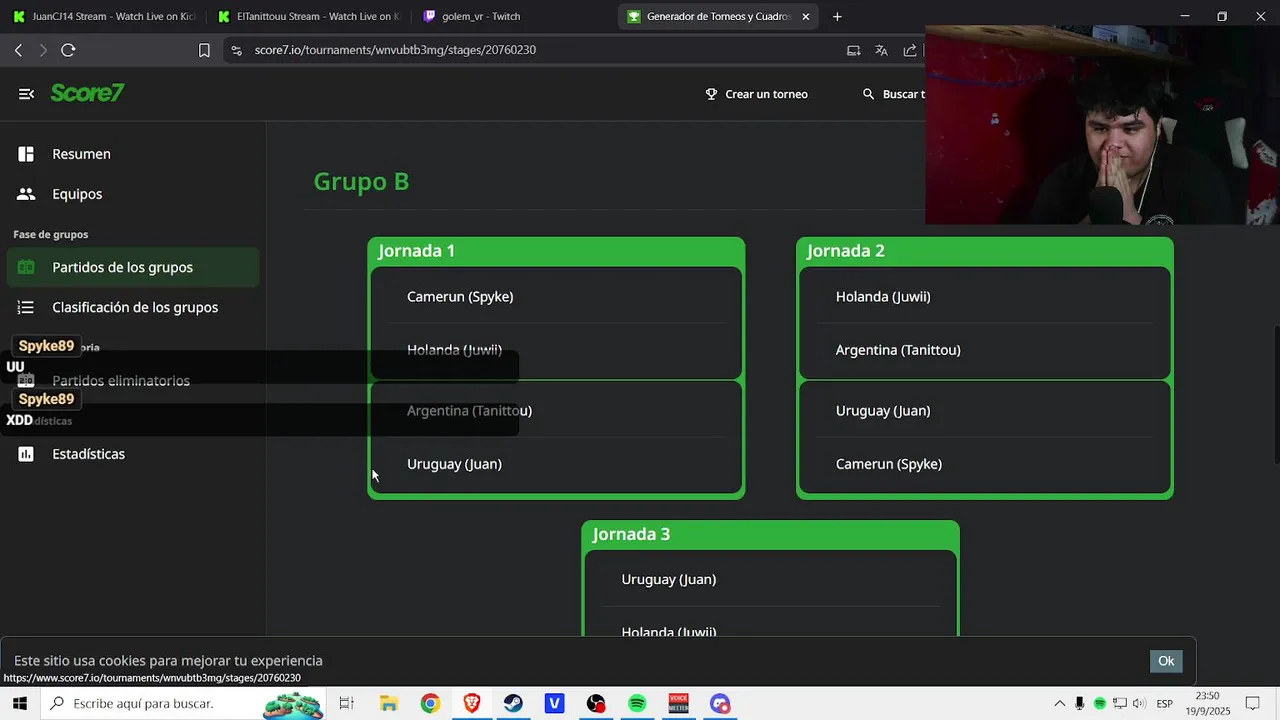Screen dimensions: 1280x720
Task: Click the ESP language indicator
Action: click(1165, 704)
